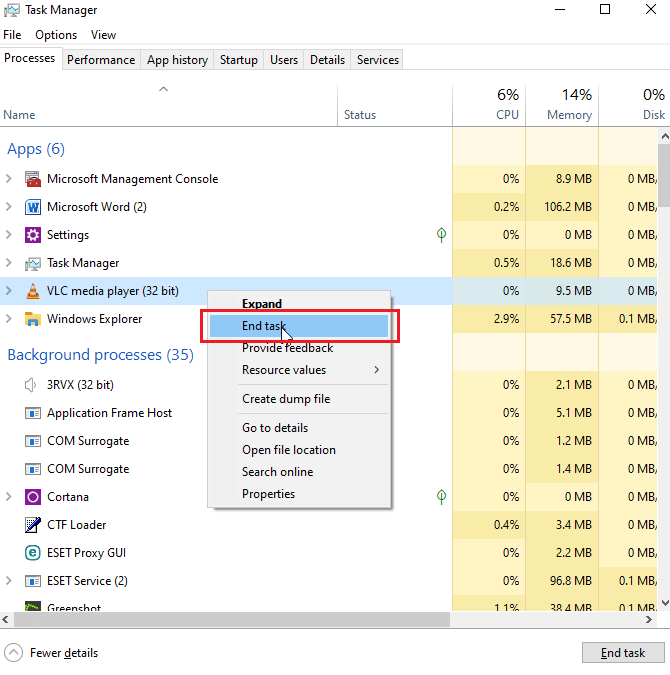Click the Task Manager process icon
The height and width of the screenshot is (675, 670).
(x=33, y=263)
